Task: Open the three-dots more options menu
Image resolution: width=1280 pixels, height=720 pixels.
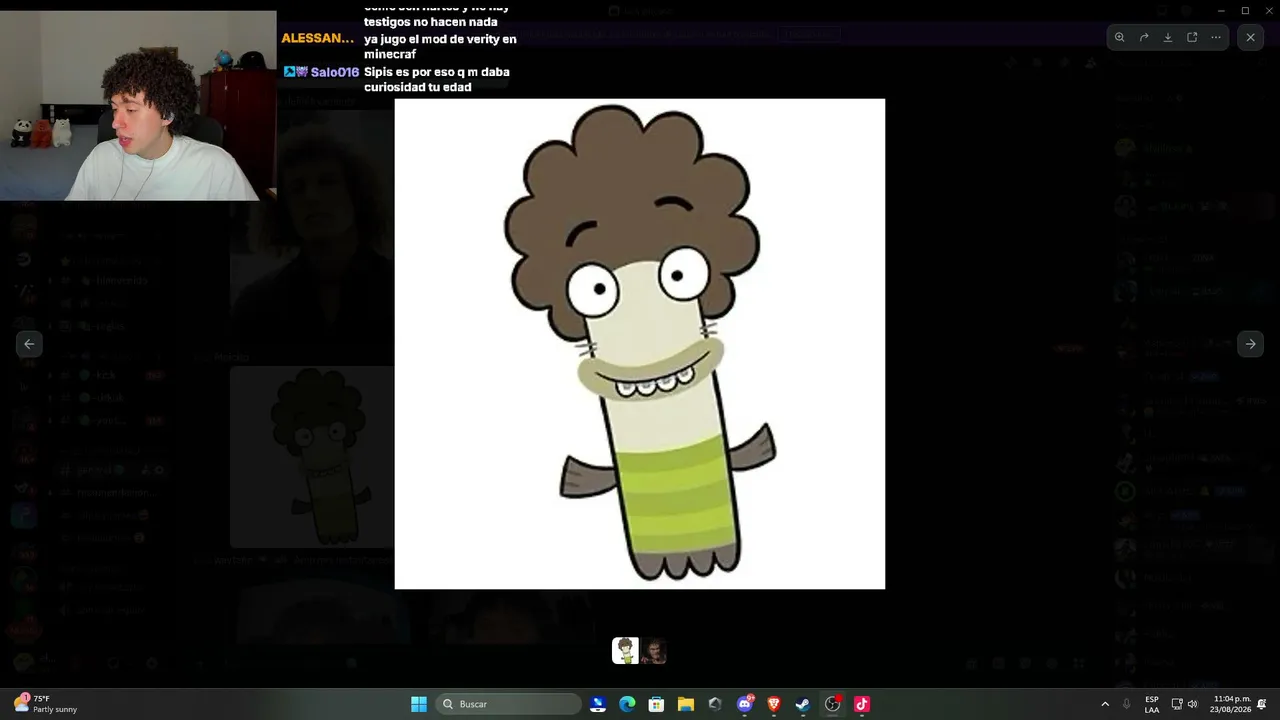Action: click(1216, 37)
